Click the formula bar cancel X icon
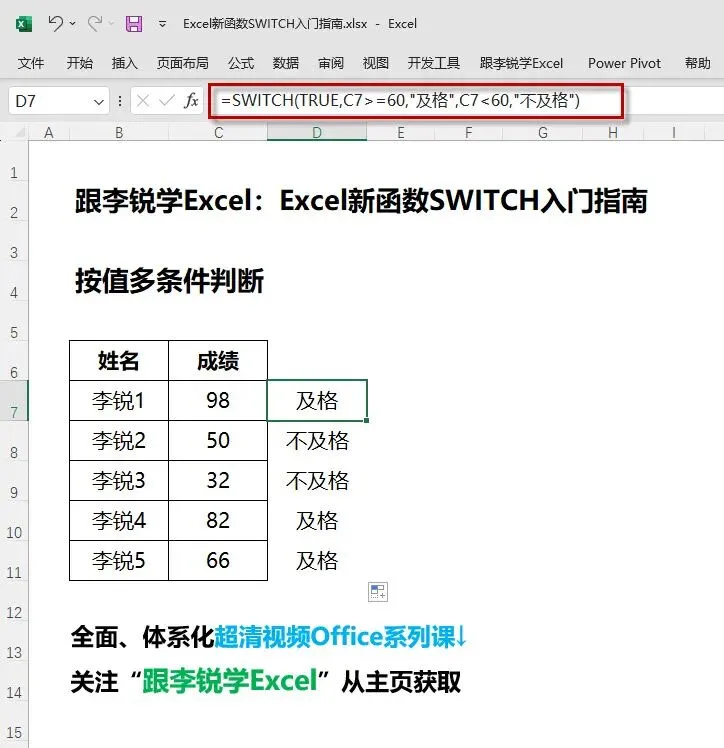Viewport: 724px width, 748px height. [143, 101]
